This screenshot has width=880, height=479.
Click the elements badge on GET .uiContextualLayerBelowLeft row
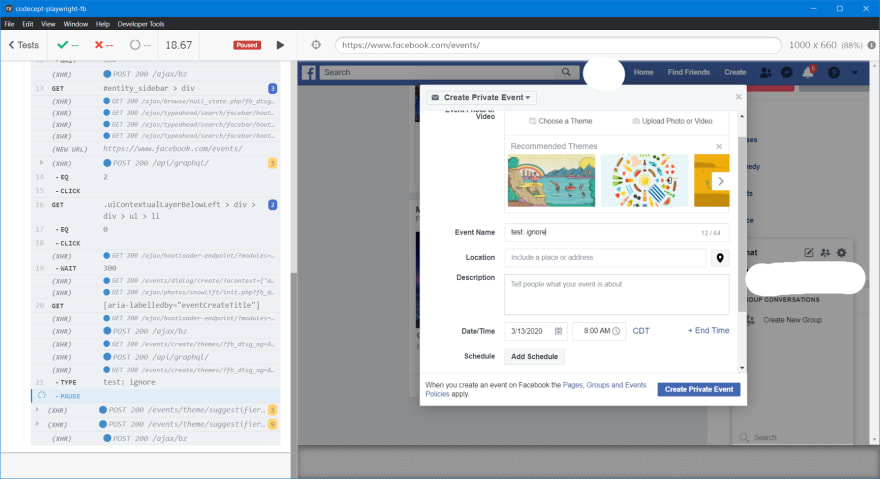272,205
